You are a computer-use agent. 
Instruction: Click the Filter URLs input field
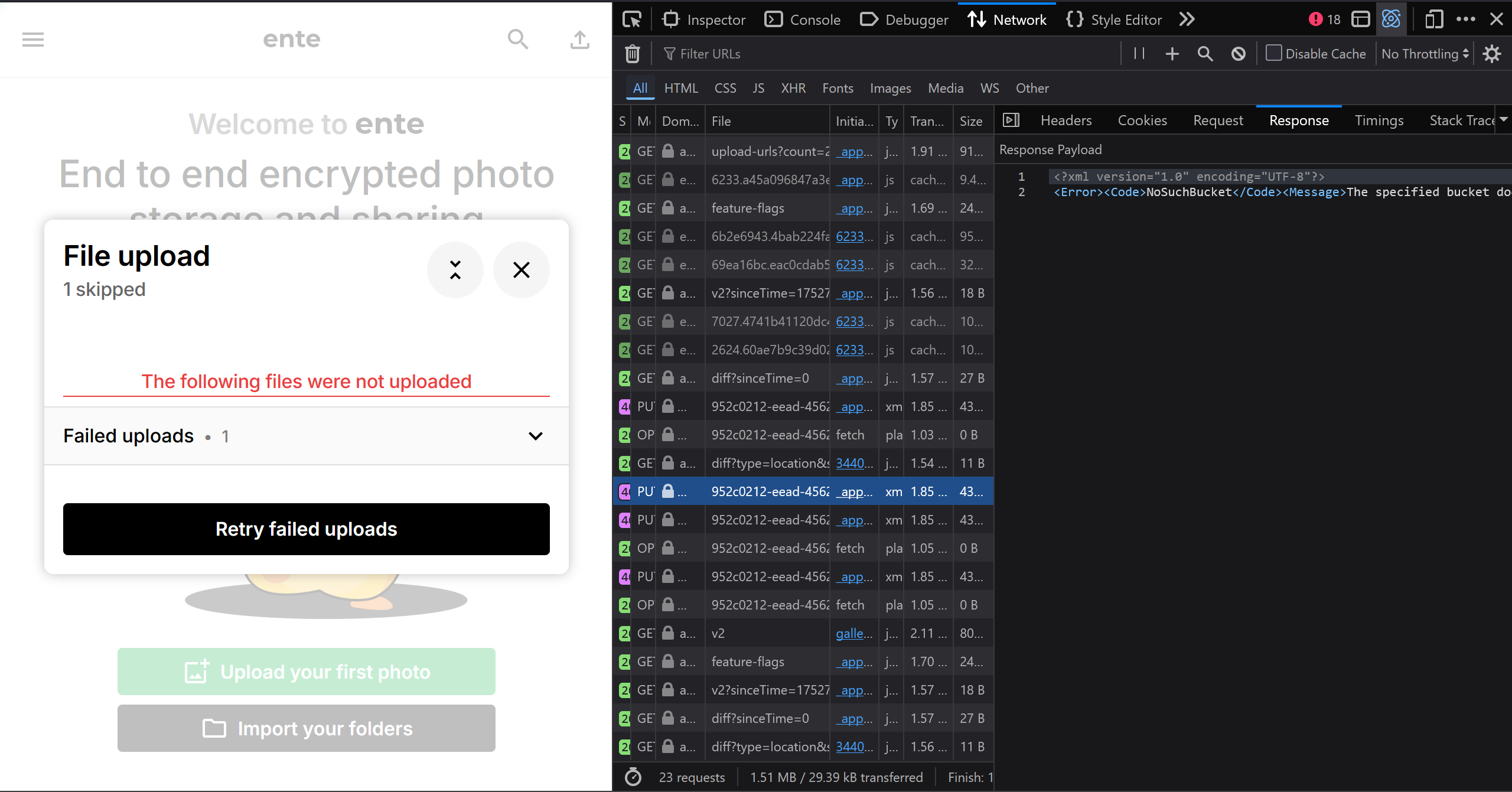(x=886, y=54)
